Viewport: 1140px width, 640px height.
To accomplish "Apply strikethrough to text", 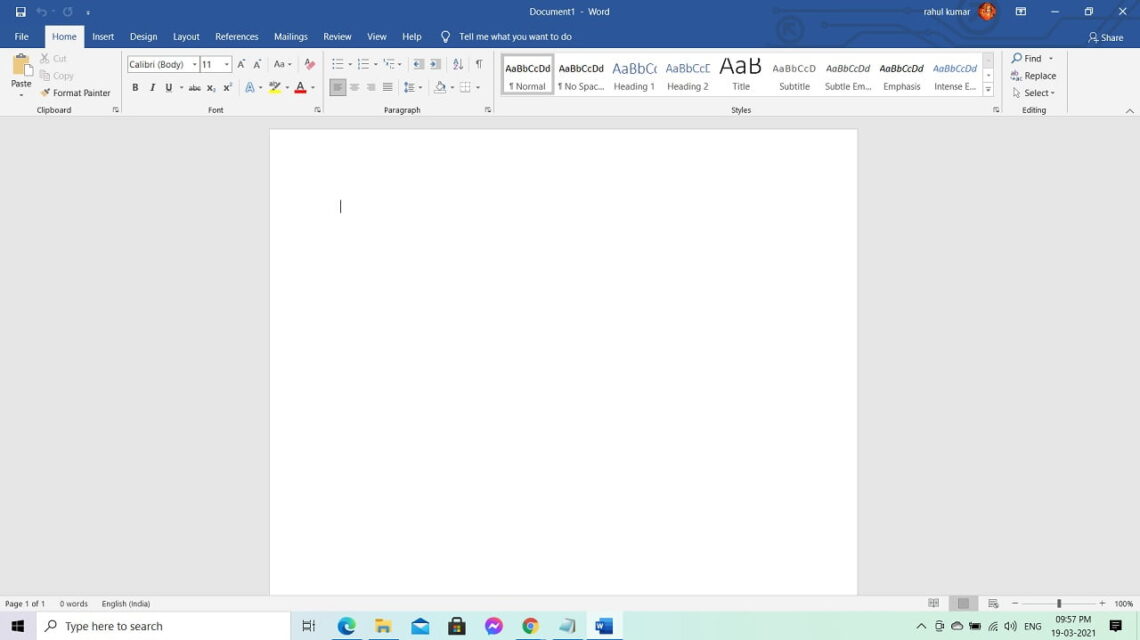I will (195, 88).
